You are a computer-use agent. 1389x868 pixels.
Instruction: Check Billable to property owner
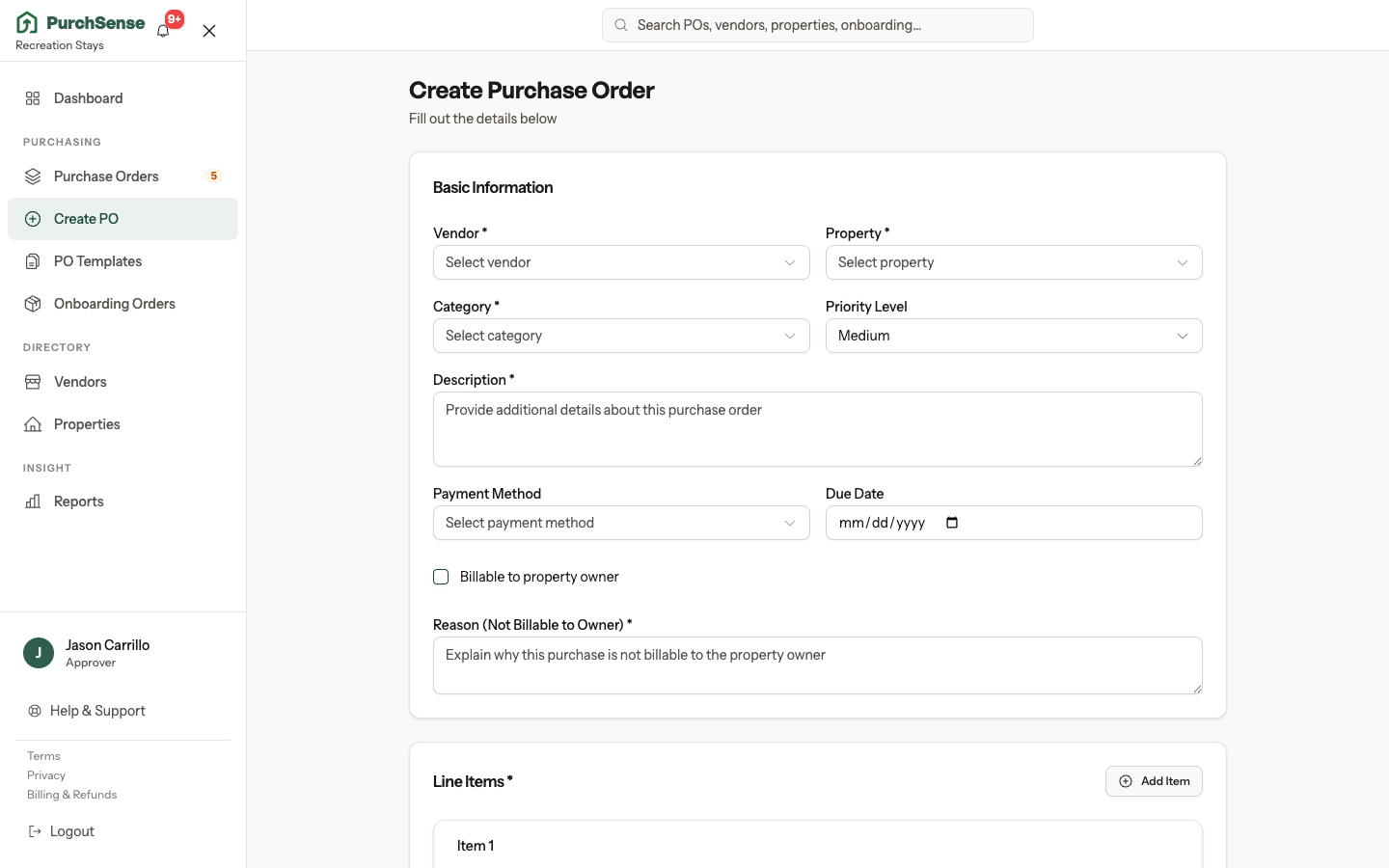click(441, 577)
